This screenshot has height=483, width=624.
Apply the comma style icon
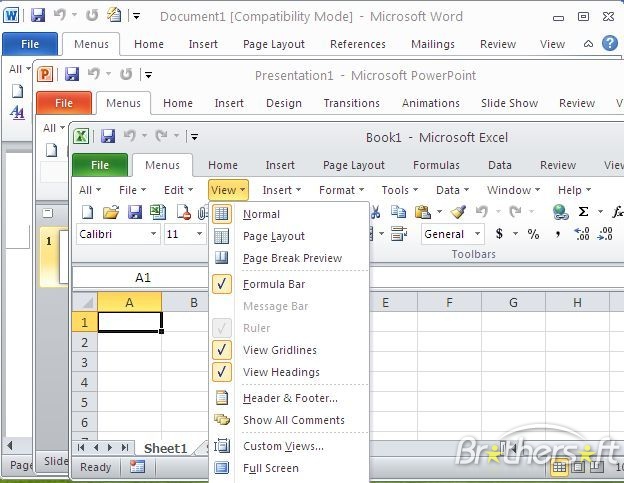(558, 235)
